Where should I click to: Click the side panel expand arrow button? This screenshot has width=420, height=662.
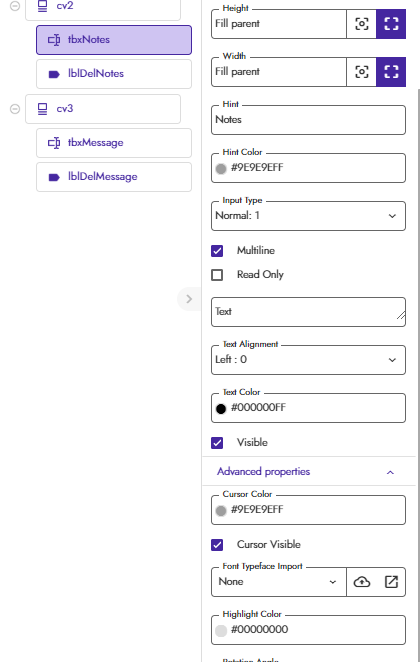[x=189, y=299]
